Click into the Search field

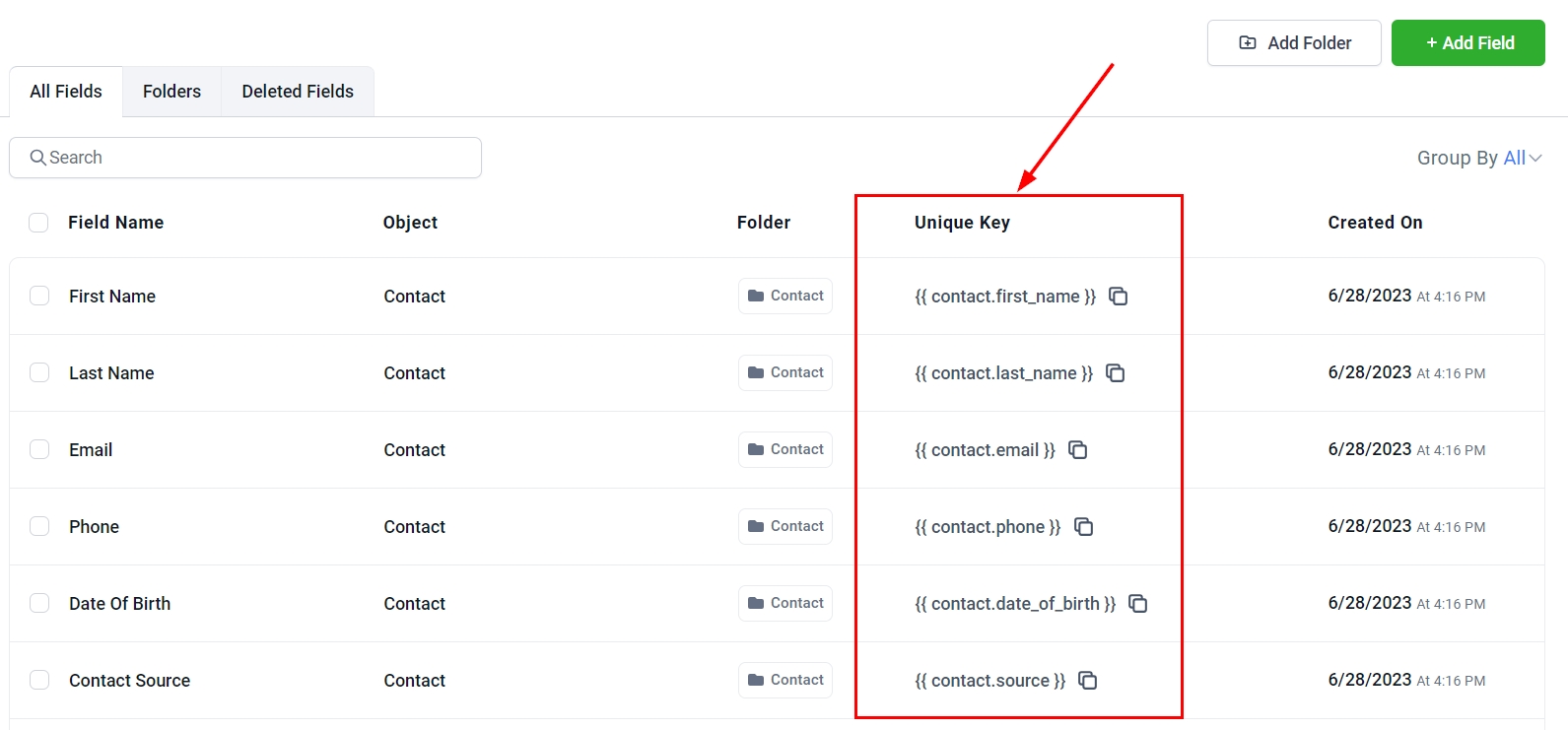tap(246, 158)
